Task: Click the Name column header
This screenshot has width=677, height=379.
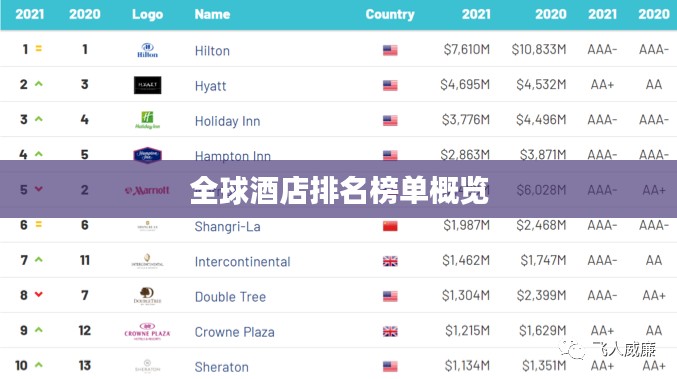Action: [212, 14]
